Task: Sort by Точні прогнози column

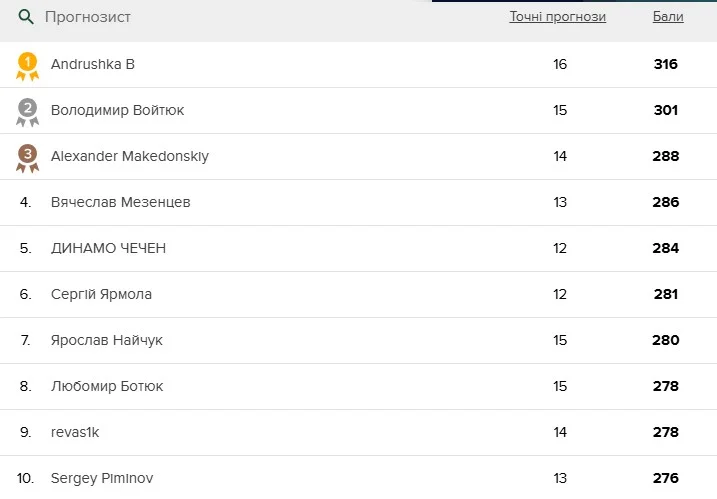Action: click(x=557, y=17)
